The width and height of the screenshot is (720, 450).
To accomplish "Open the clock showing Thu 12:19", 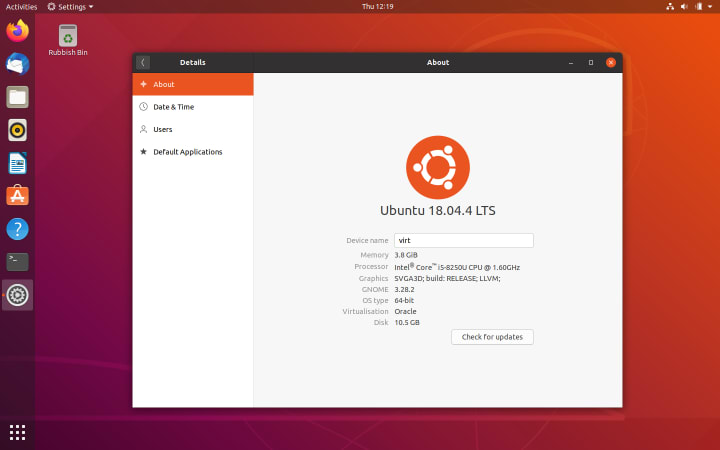I will point(377,6).
